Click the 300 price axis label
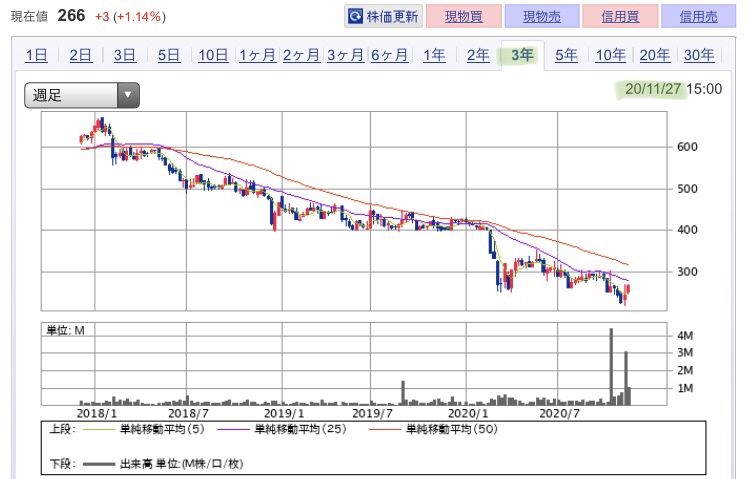This screenshot has width=749, height=479. point(687,272)
